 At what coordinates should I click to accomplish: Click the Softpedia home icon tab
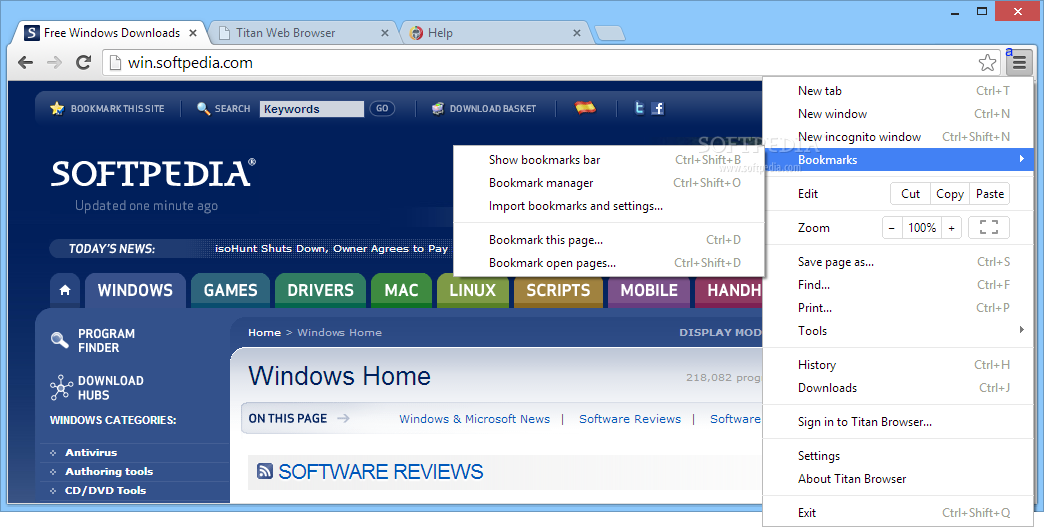click(x=65, y=291)
